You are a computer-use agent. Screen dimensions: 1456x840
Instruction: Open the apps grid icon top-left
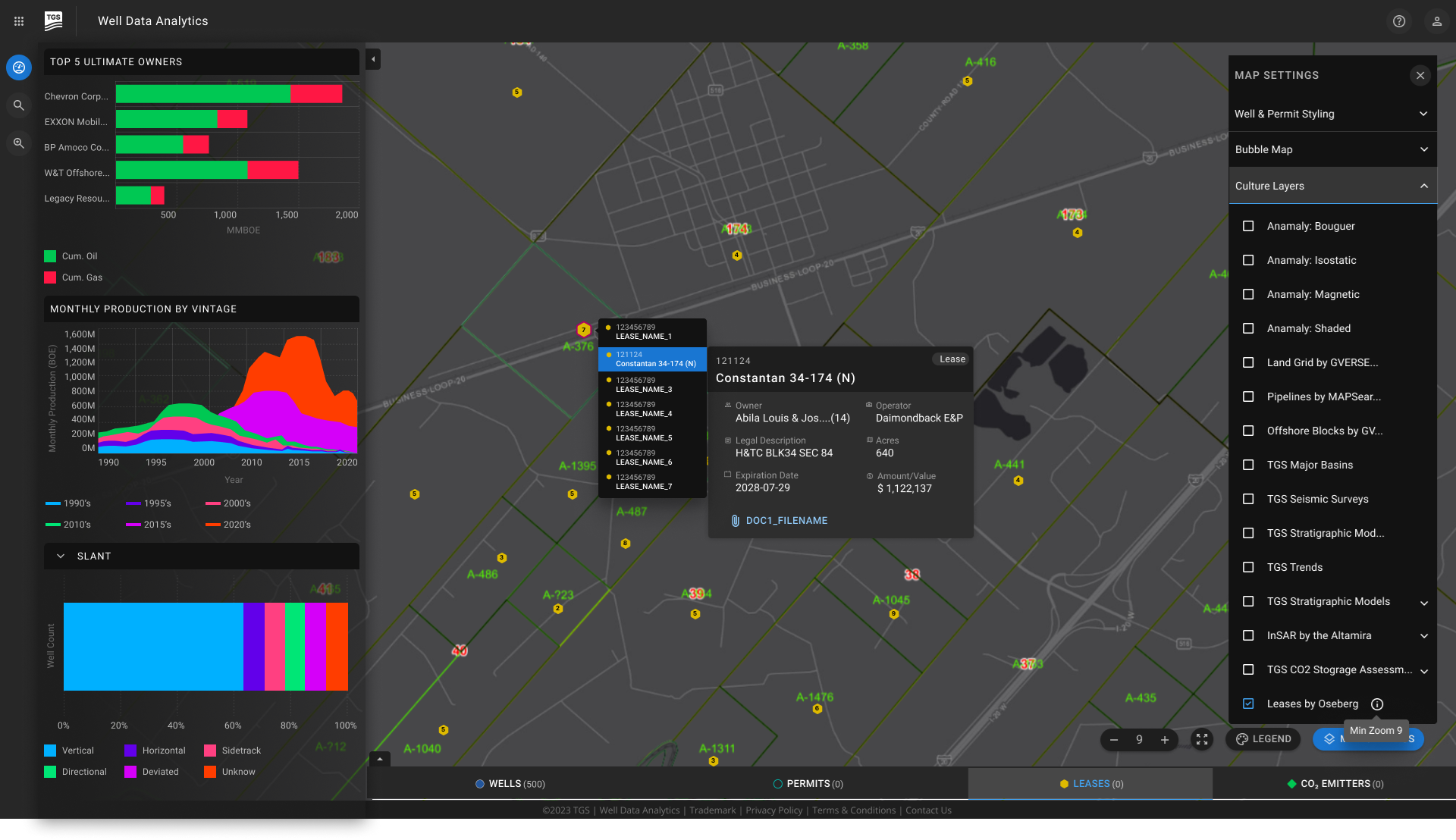point(18,20)
